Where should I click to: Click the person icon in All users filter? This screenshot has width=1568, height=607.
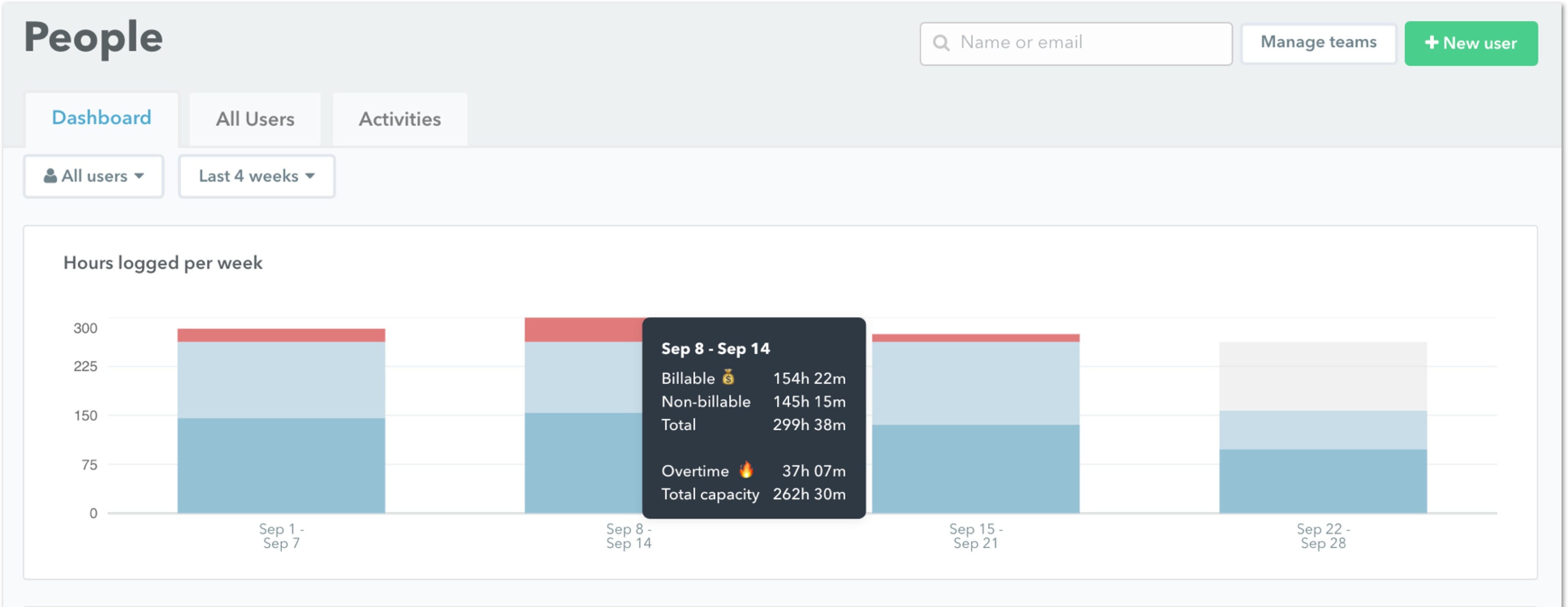[x=50, y=176]
